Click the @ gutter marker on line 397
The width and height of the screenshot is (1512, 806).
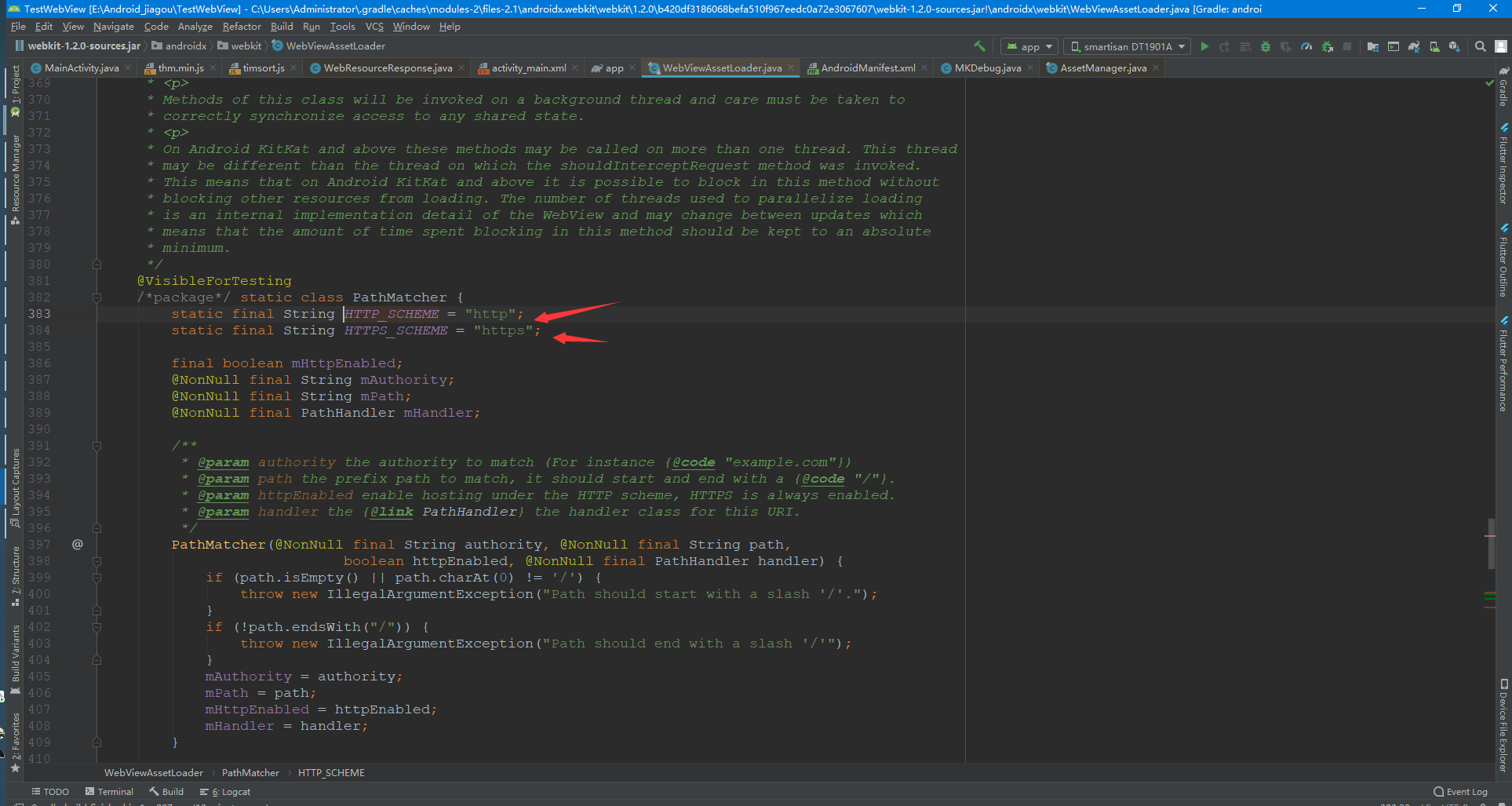[78, 544]
